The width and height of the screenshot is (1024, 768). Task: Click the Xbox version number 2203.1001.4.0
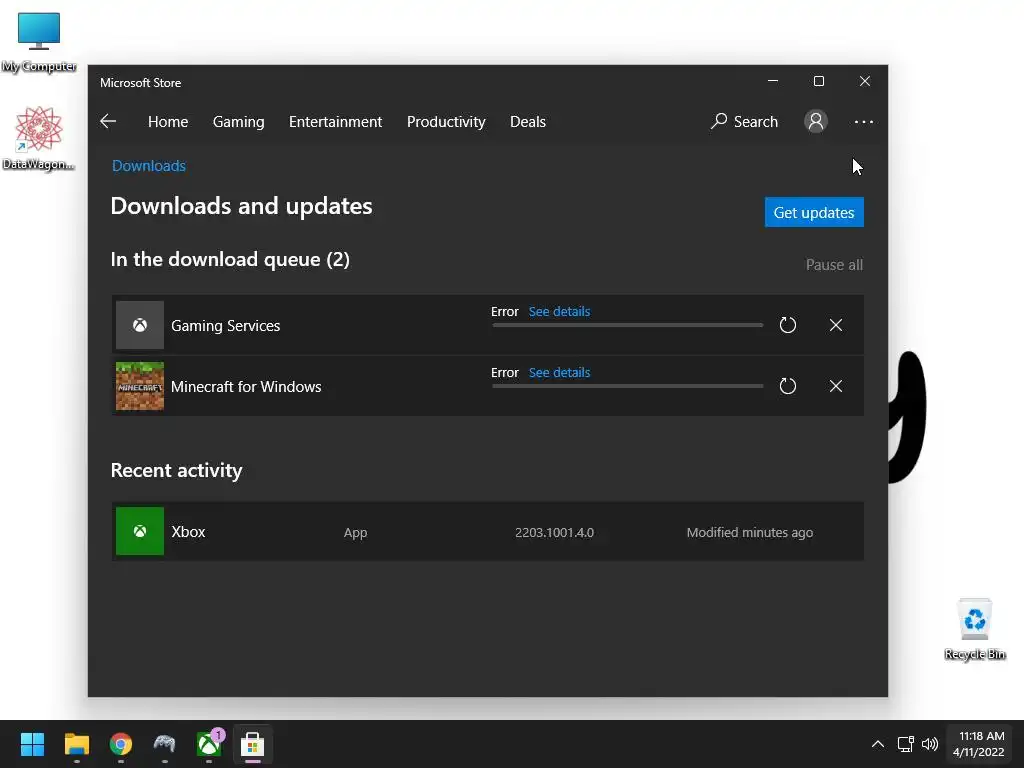point(554,532)
